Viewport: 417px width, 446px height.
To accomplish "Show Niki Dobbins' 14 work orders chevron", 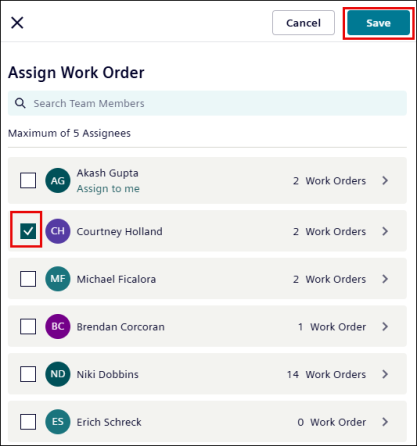I will click(385, 374).
